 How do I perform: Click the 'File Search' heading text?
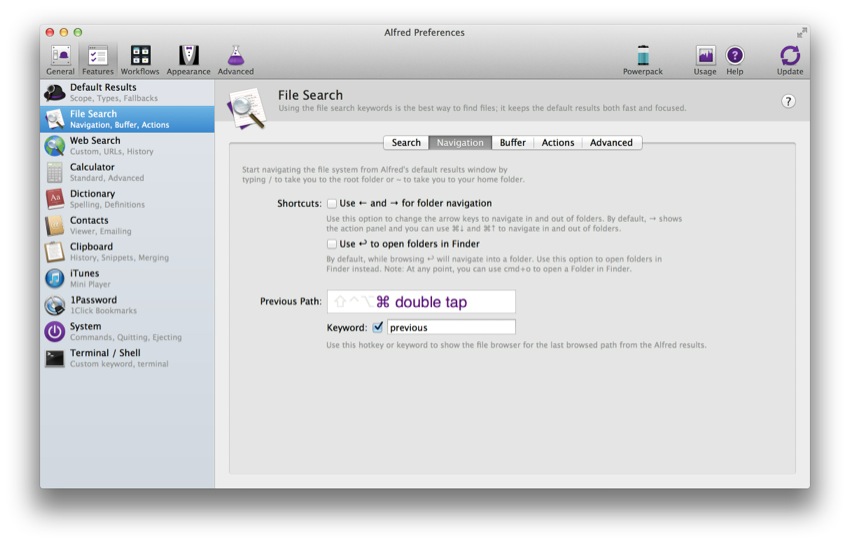(311, 95)
